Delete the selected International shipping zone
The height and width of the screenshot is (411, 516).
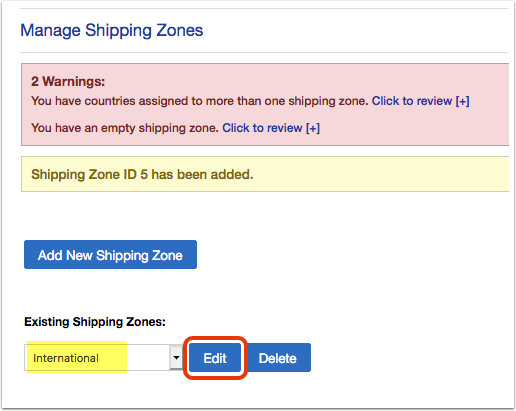tap(277, 358)
